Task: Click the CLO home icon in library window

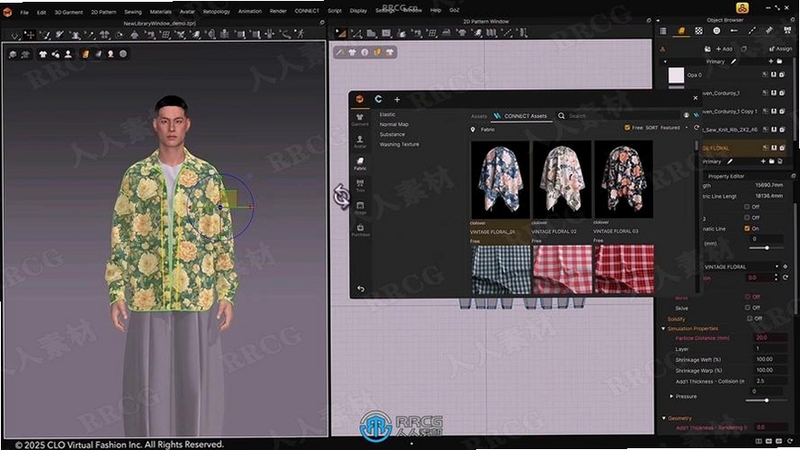Action: click(x=360, y=99)
